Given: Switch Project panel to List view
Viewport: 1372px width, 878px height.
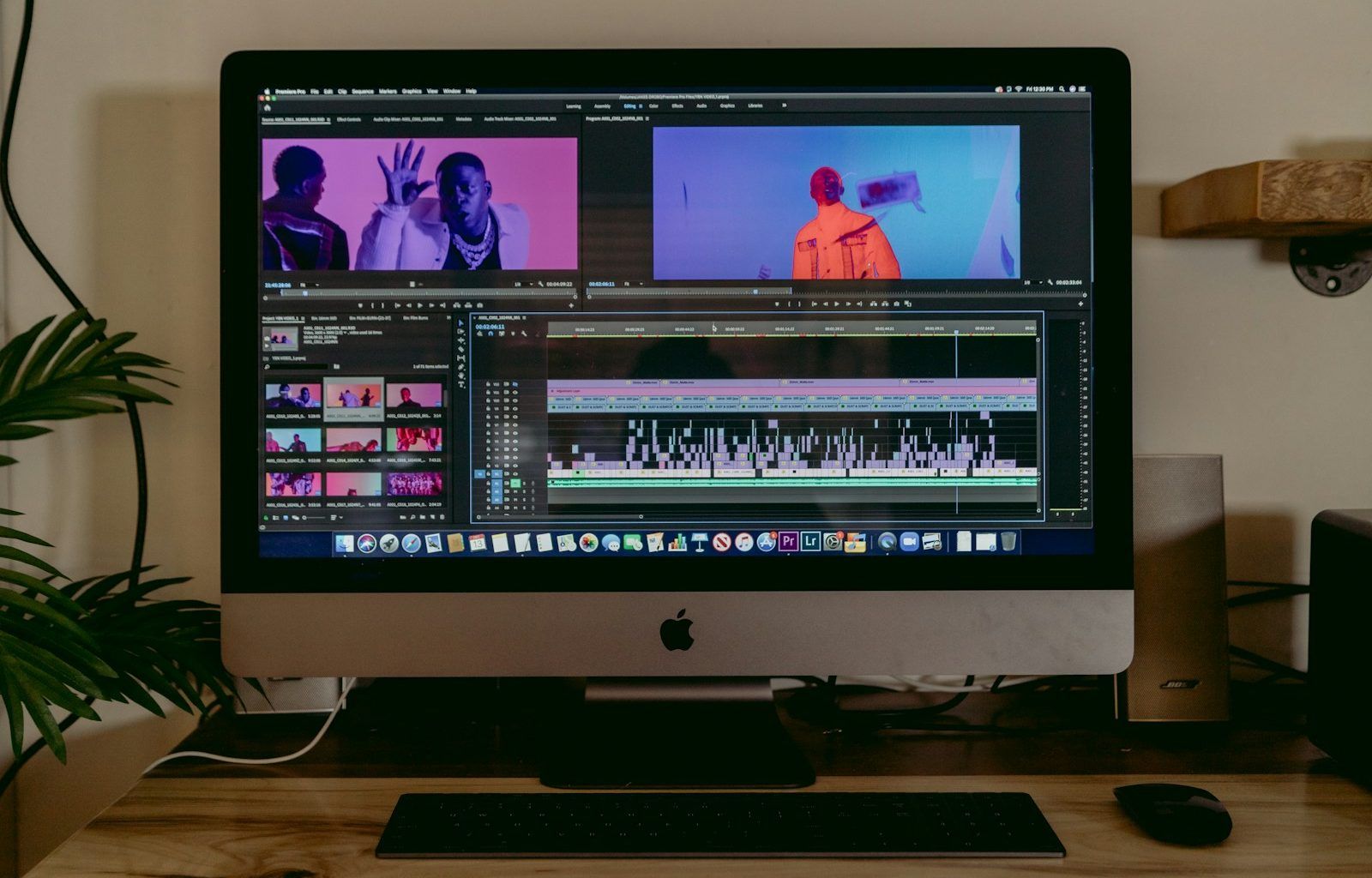Looking at the screenshot, I should click(275, 517).
